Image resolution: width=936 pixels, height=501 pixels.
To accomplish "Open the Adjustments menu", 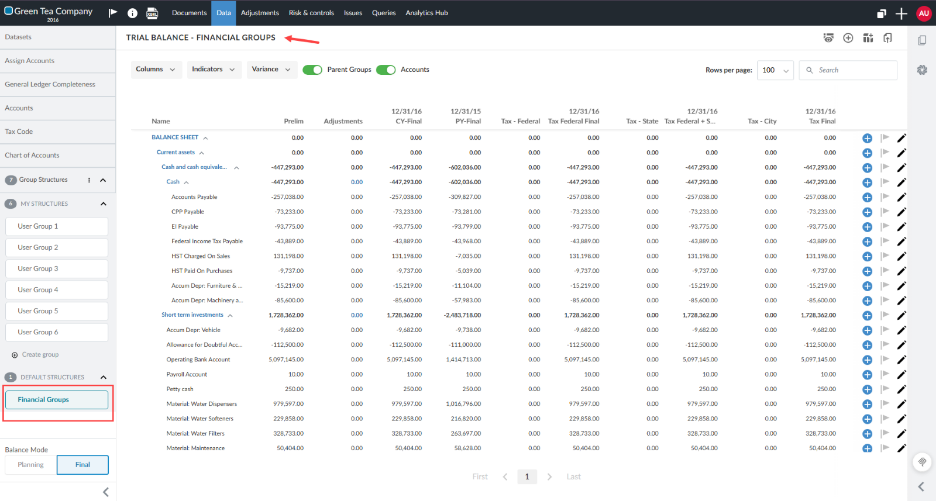I will click(x=260, y=13).
